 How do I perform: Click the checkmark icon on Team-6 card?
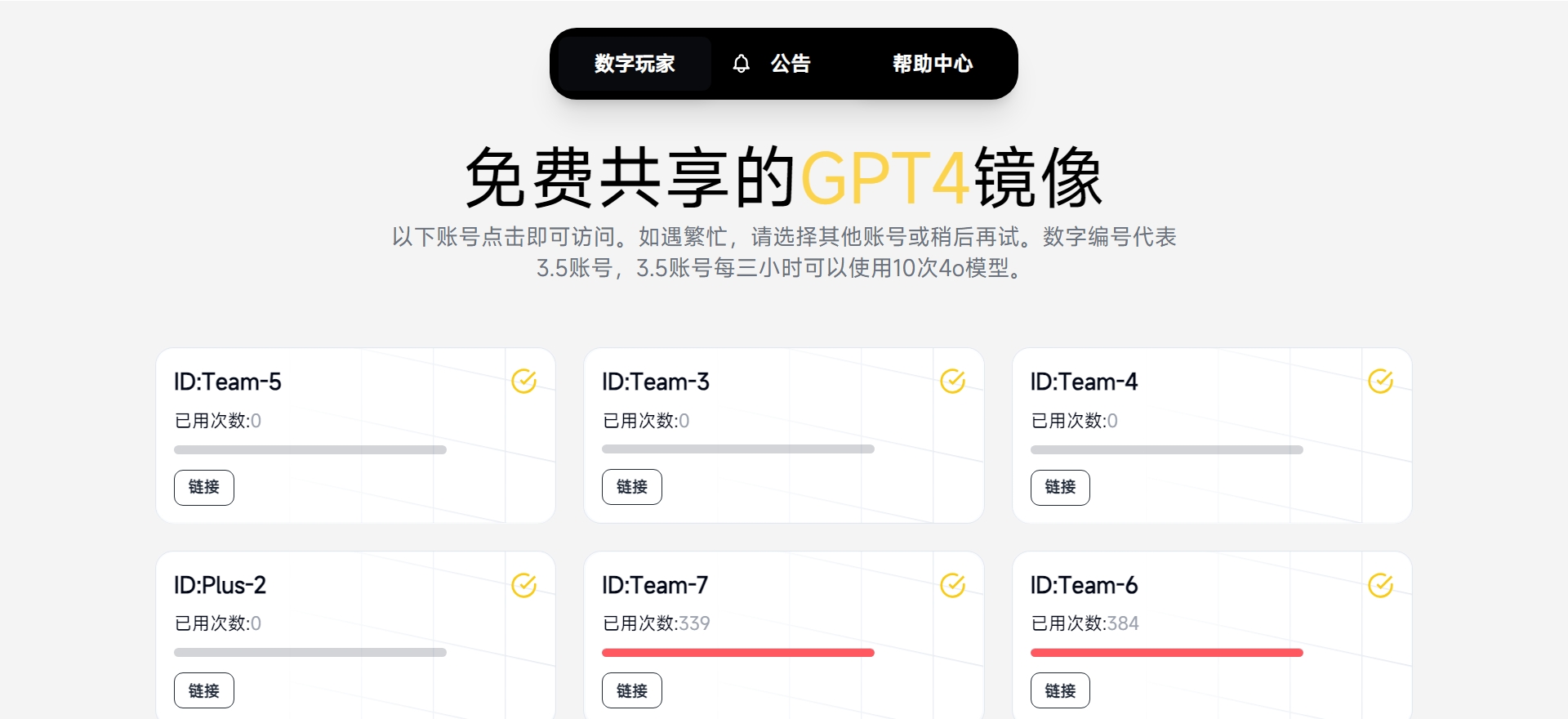[x=1380, y=585]
